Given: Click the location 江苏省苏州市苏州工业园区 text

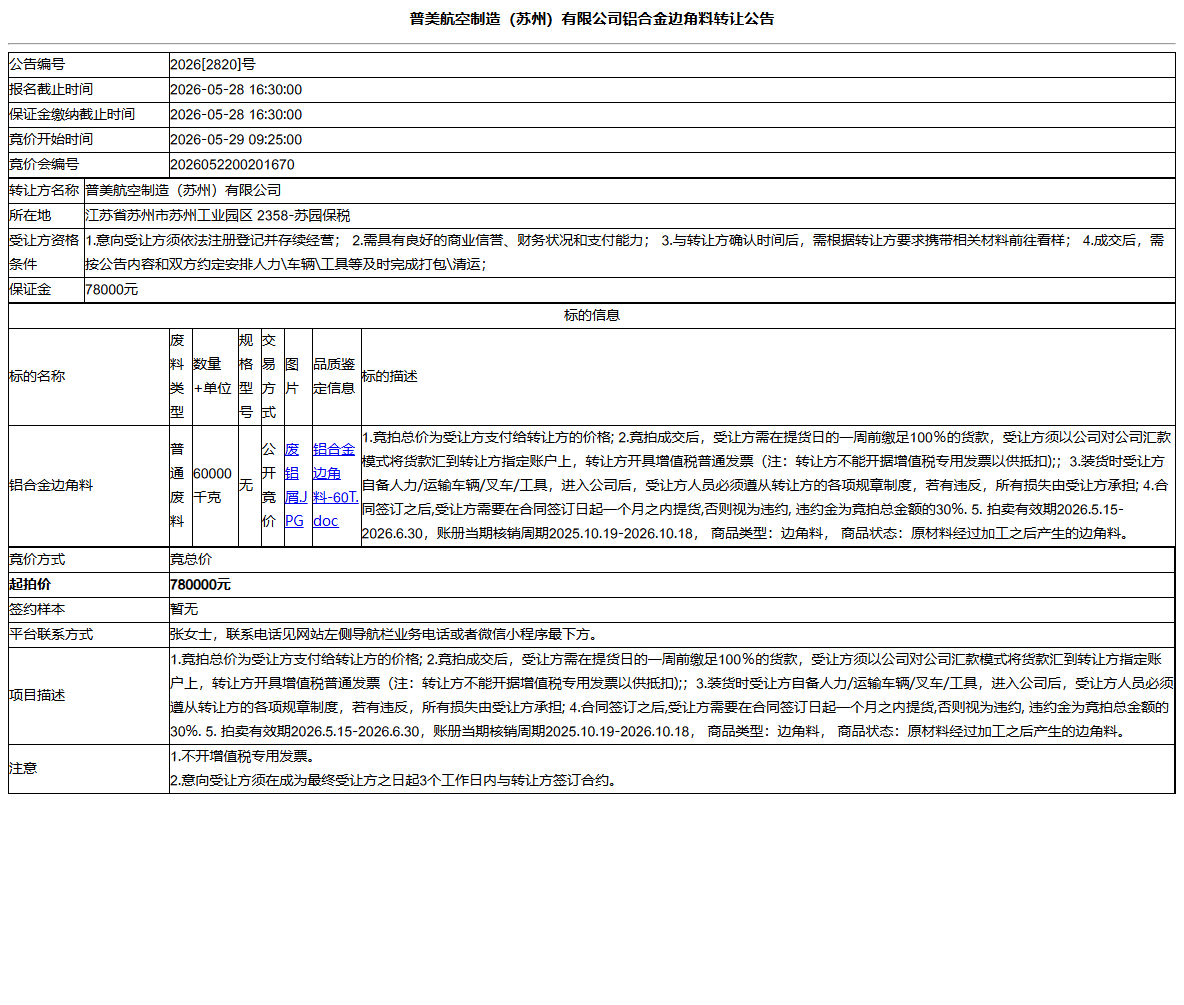Looking at the screenshot, I should (x=217, y=216).
